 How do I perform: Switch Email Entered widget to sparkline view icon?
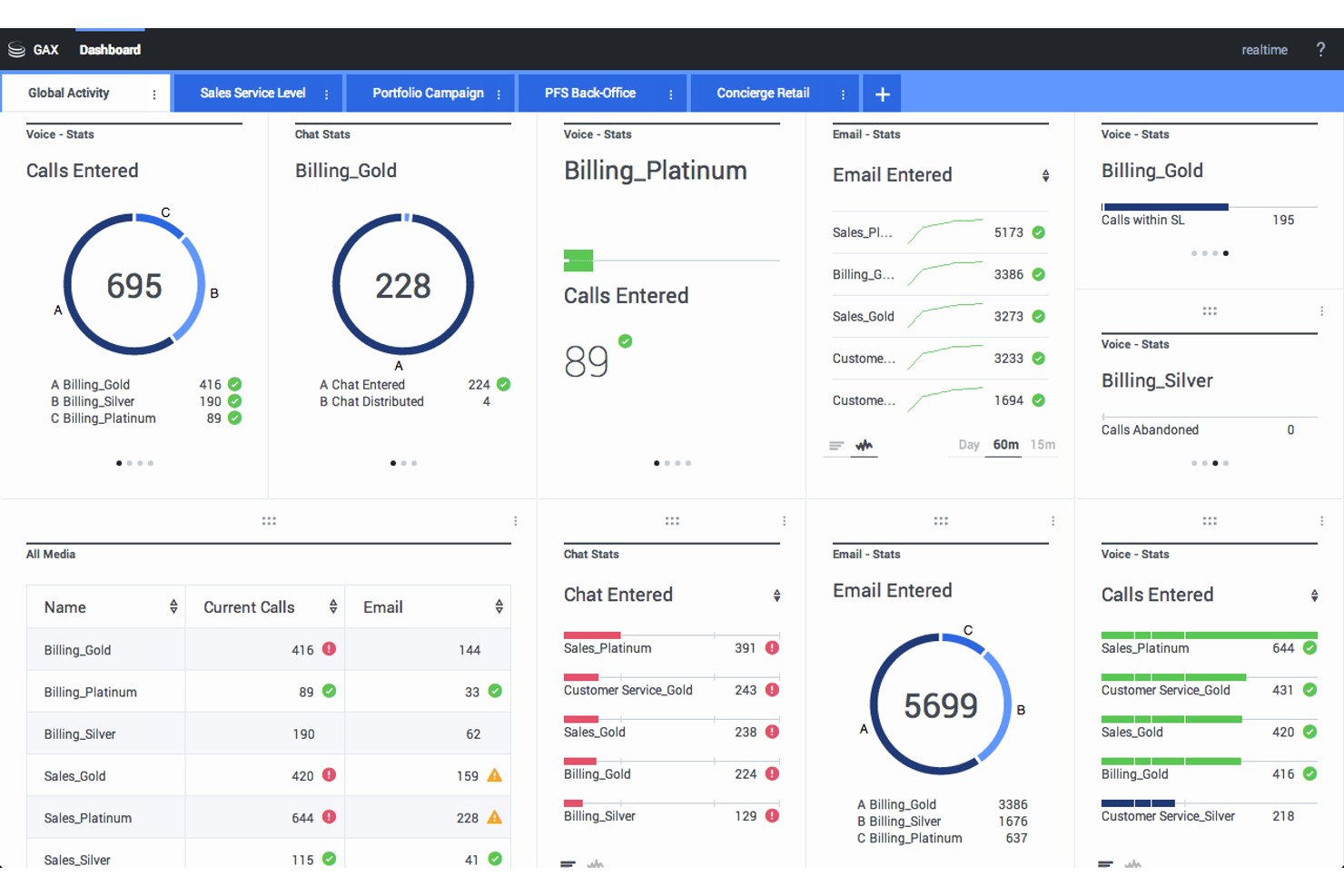point(864,446)
